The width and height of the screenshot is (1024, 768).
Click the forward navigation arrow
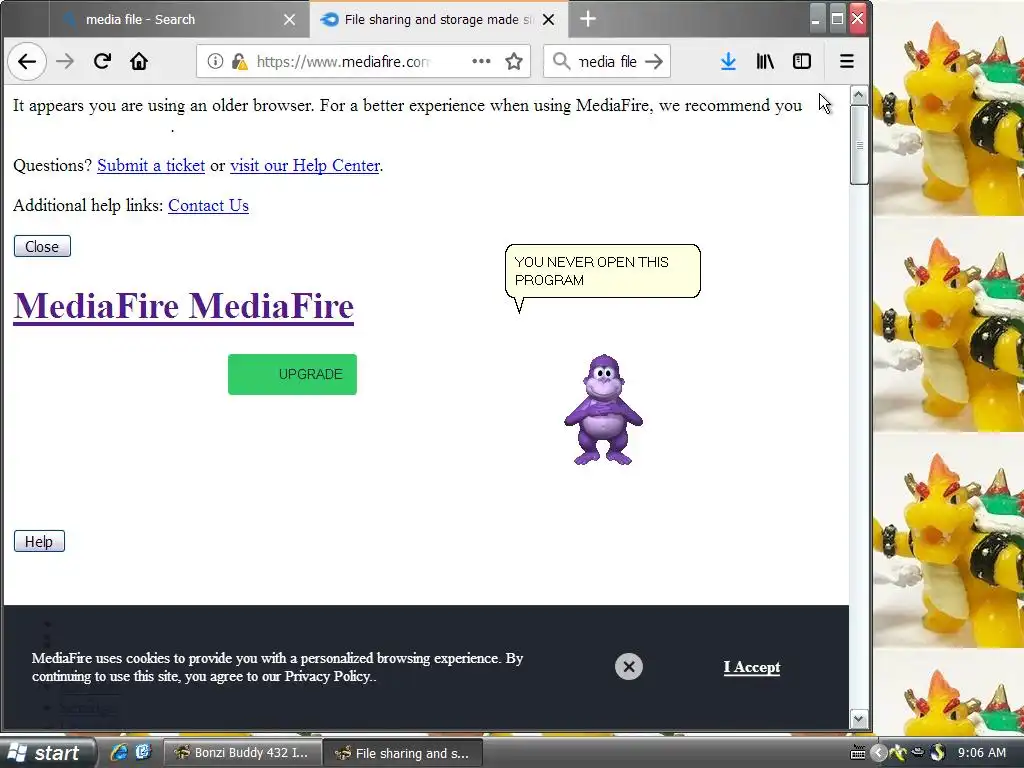pos(65,61)
